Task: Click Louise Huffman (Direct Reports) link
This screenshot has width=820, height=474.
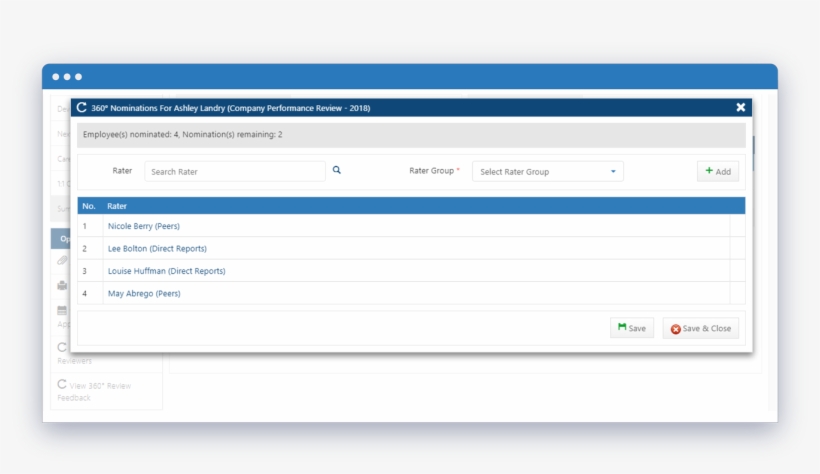Action: coord(166,271)
